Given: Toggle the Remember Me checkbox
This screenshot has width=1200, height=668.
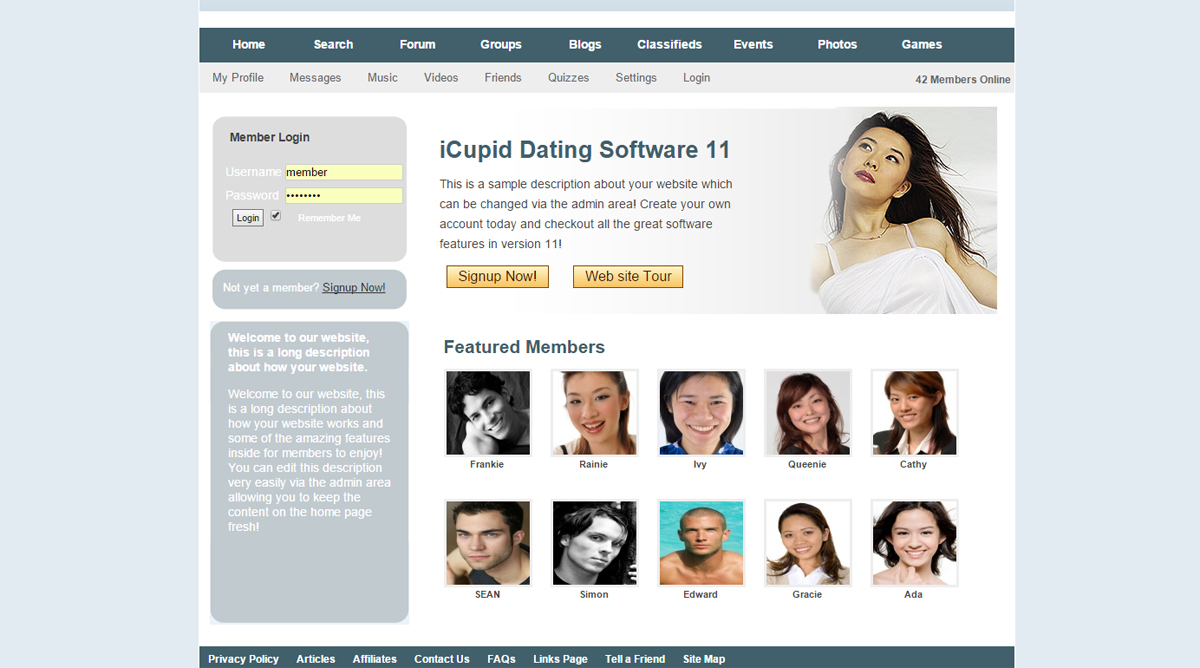Looking at the screenshot, I should pyautogui.click(x=276, y=215).
